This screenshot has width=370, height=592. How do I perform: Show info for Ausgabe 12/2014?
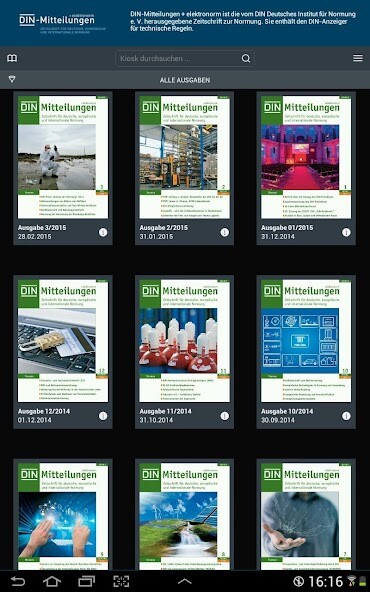pyautogui.click(x=103, y=416)
